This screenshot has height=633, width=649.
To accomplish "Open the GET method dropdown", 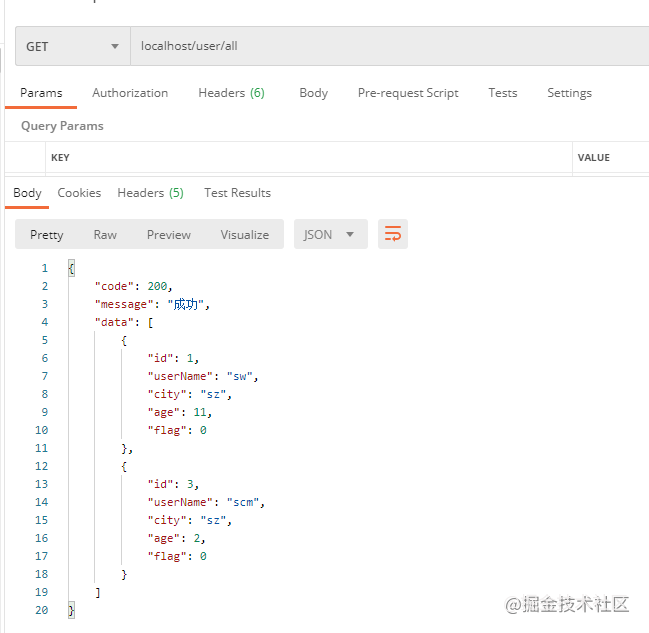I will 72,46.
